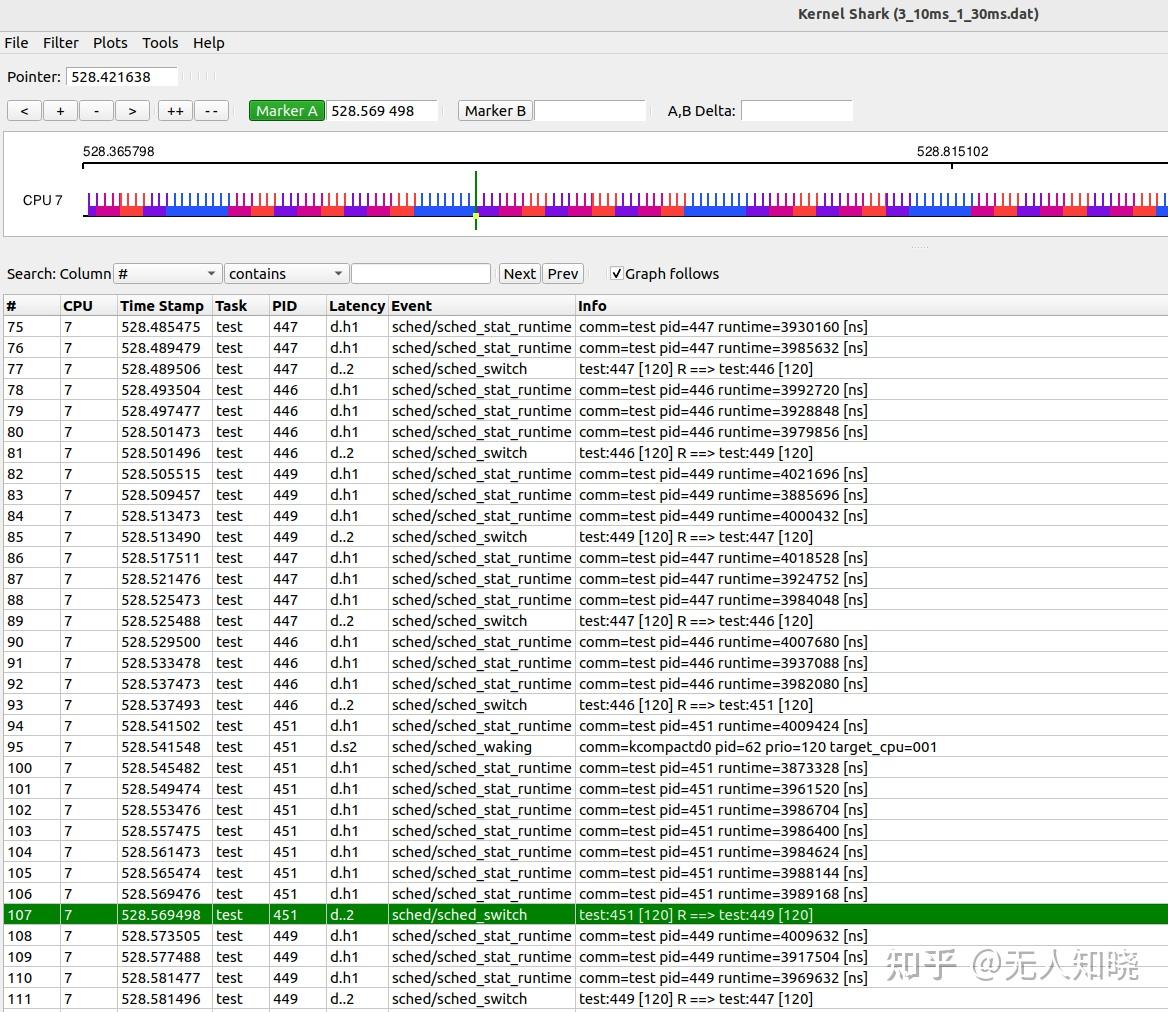Zoom in with the '+' button
1168x1012 pixels.
60,111
